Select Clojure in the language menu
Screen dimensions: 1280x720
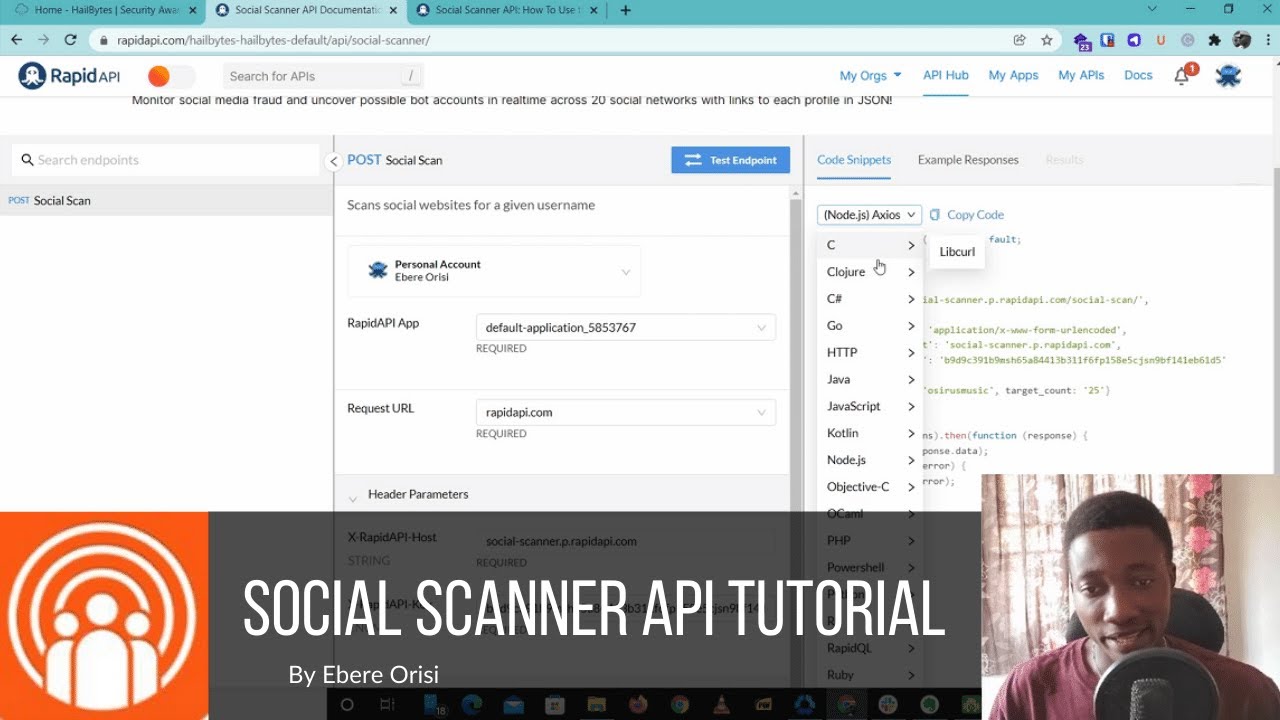pos(869,272)
